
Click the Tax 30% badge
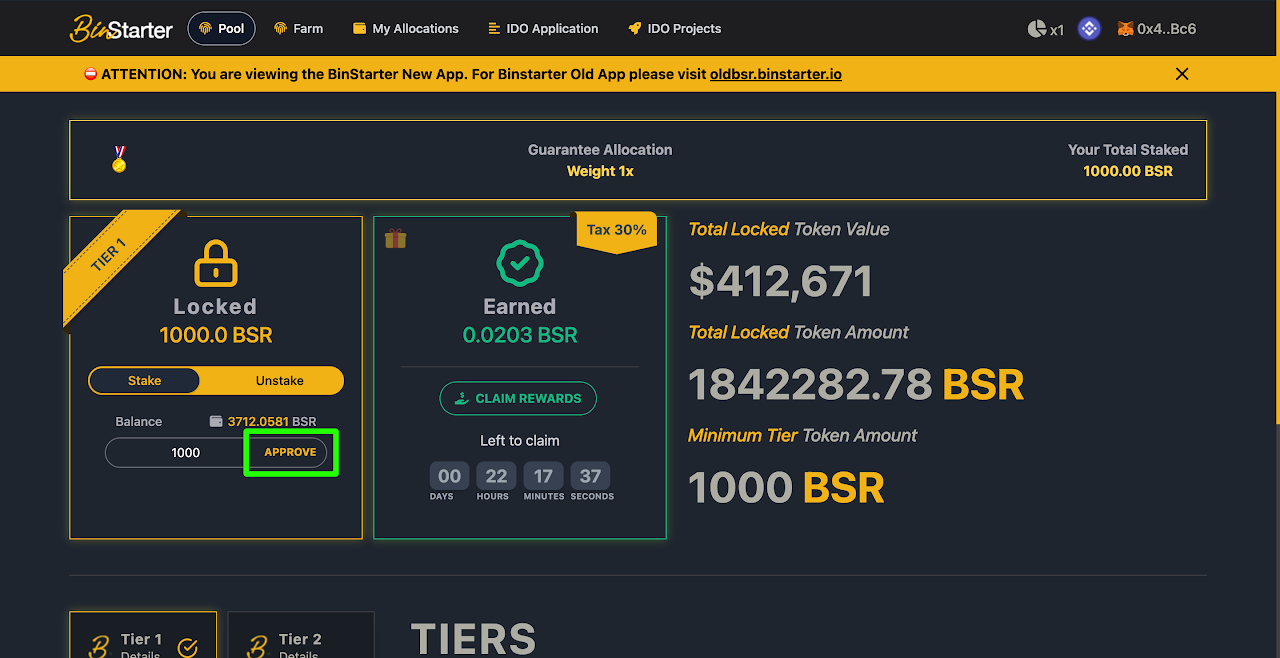tap(616, 230)
